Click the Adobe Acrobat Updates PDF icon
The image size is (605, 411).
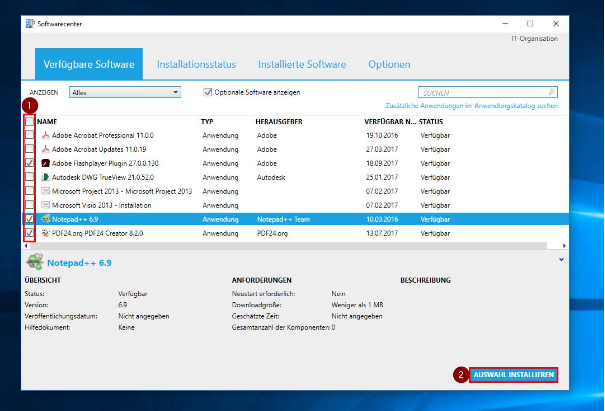pyautogui.click(x=46, y=149)
